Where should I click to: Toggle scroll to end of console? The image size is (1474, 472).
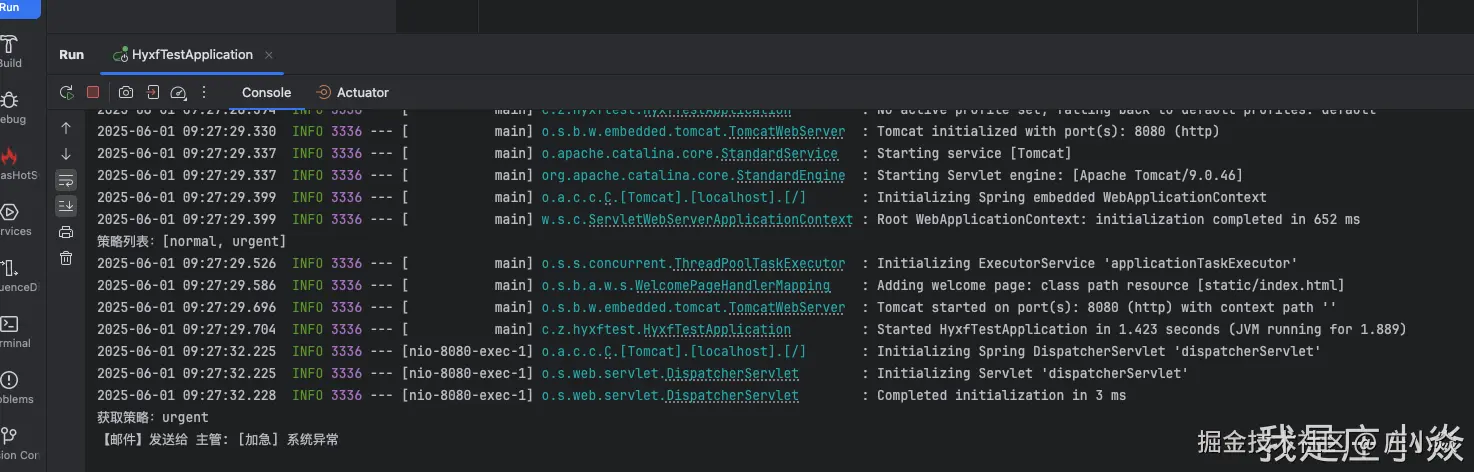66,206
